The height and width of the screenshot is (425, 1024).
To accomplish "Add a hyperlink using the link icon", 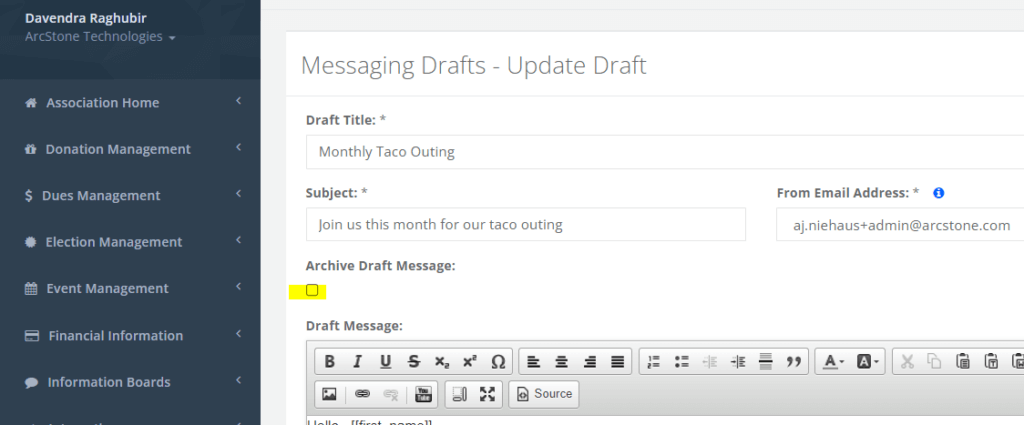I will (362, 394).
